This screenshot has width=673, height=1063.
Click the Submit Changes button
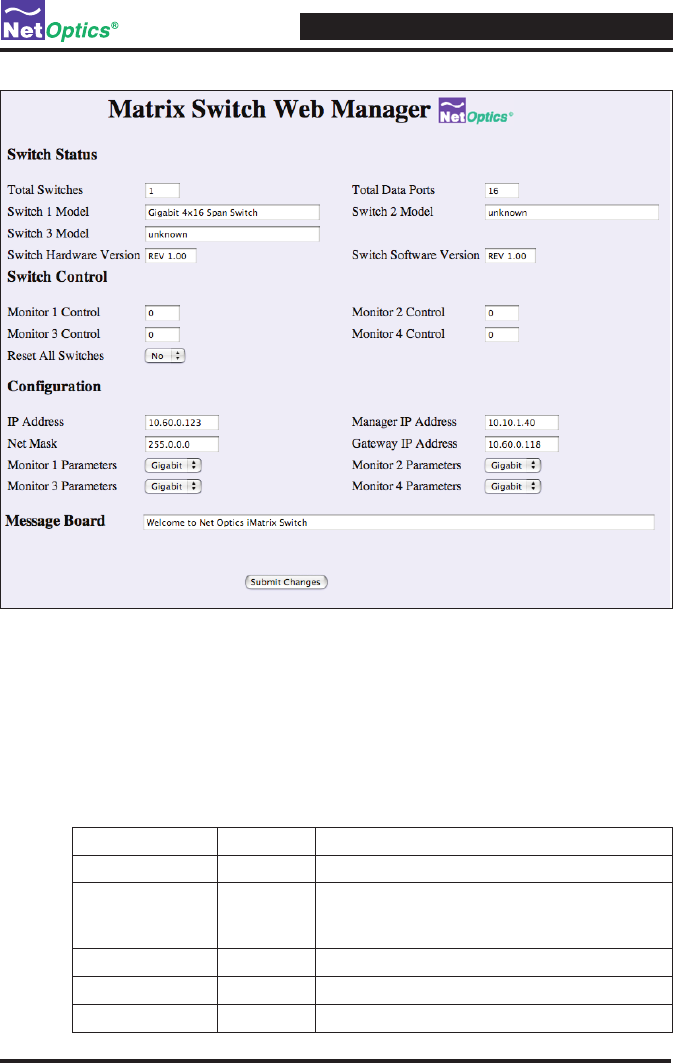[x=286, y=582]
